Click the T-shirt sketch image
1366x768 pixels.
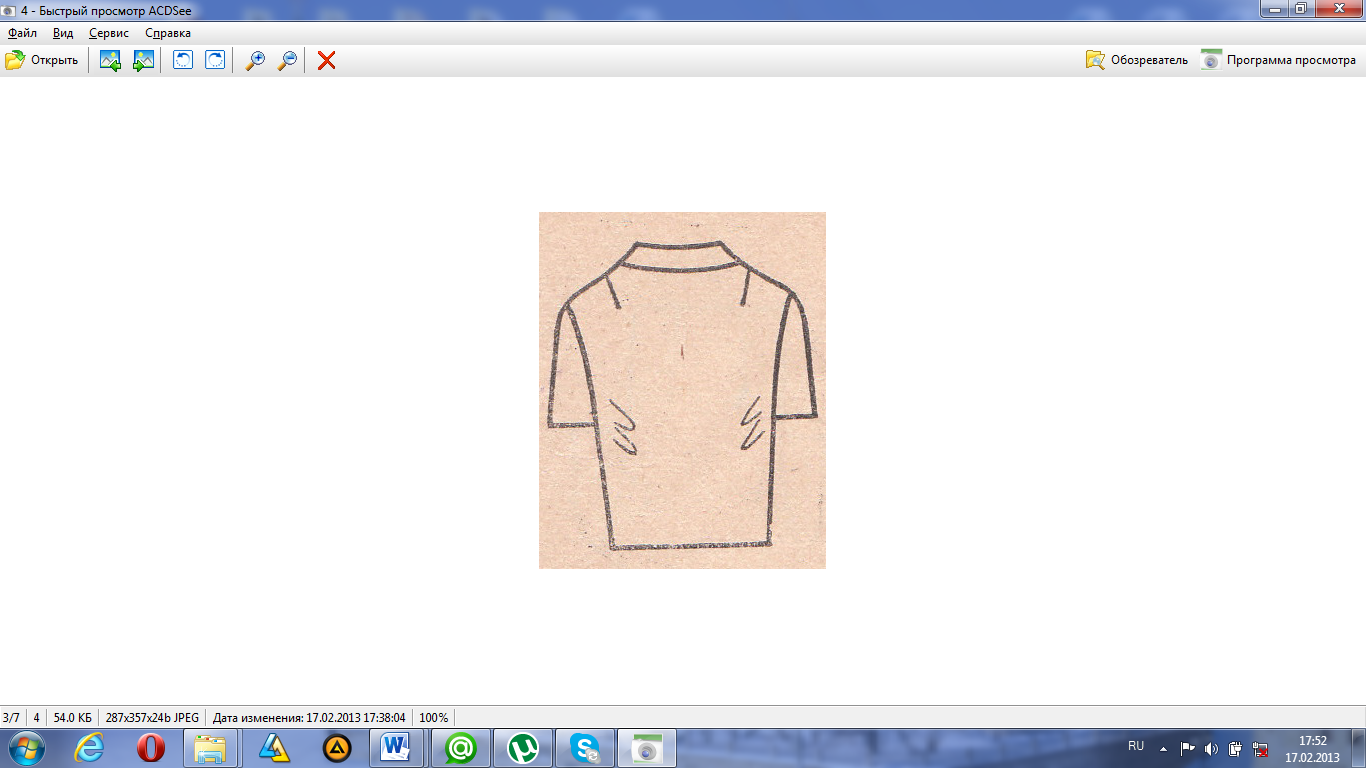[682, 390]
